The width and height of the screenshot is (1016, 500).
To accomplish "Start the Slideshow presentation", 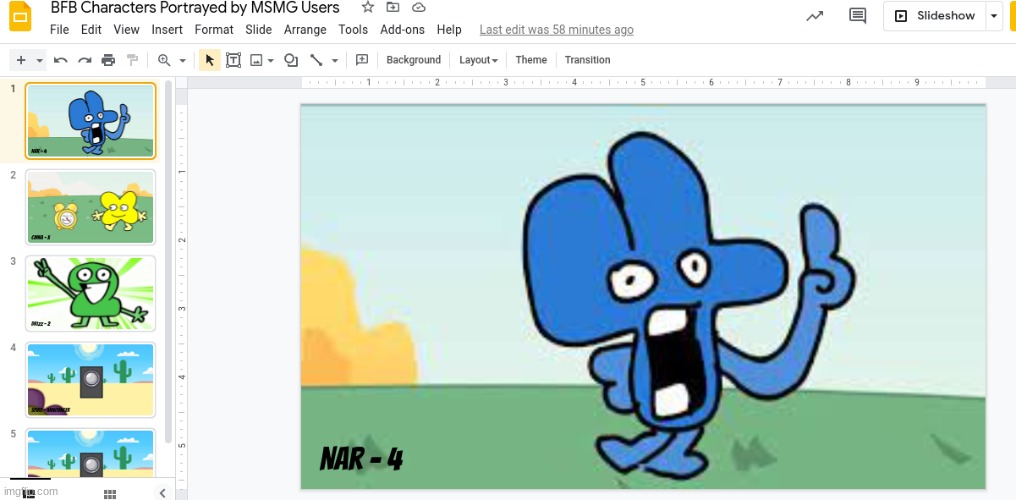I will coord(935,16).
